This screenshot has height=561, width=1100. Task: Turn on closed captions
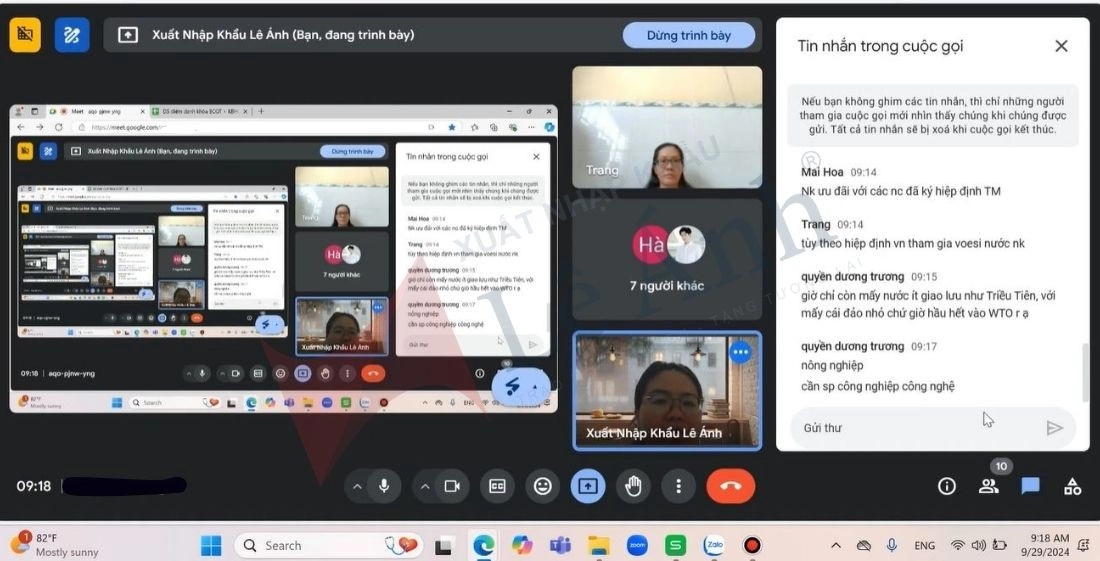point(497,486)
